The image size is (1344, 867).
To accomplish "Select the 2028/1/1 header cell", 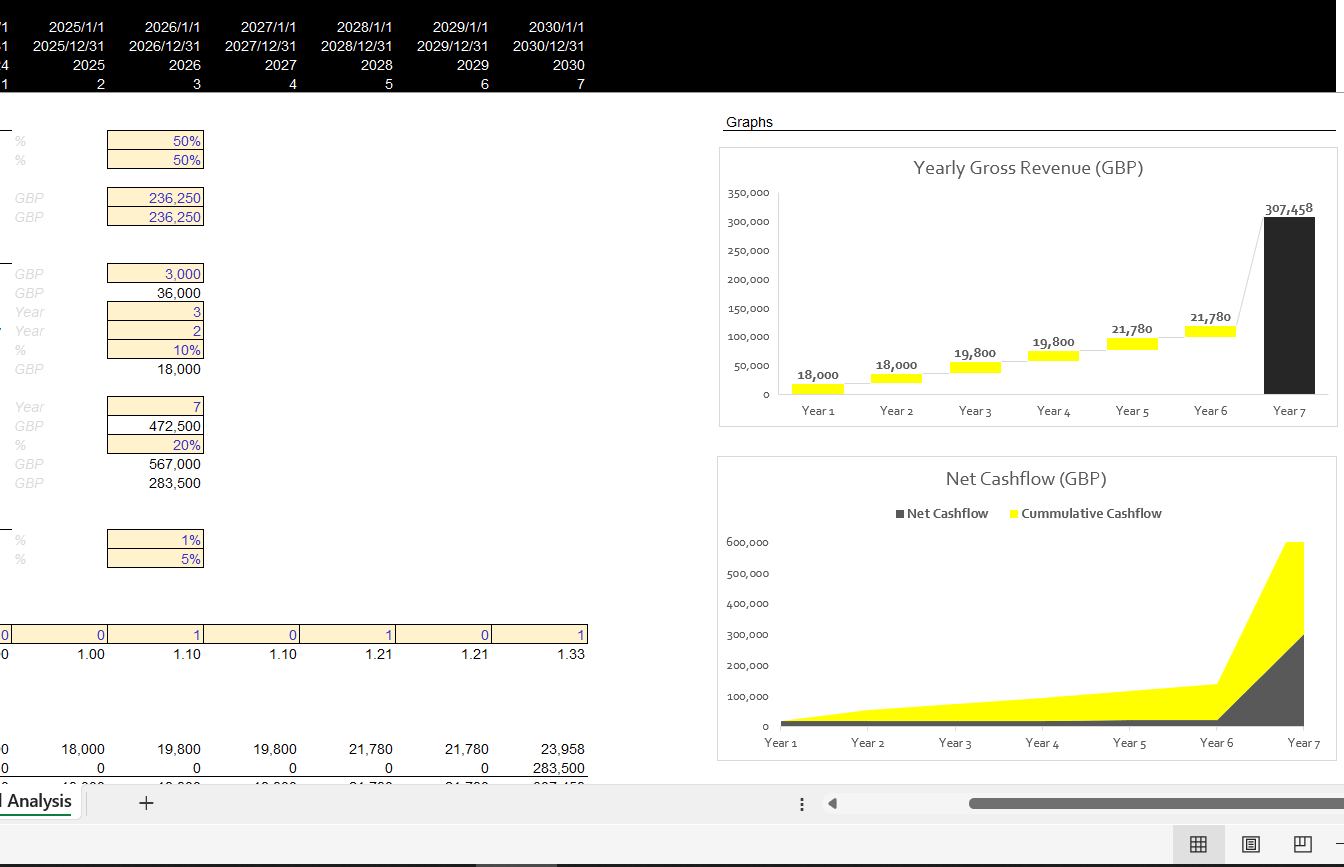I will tap(348, 27).
